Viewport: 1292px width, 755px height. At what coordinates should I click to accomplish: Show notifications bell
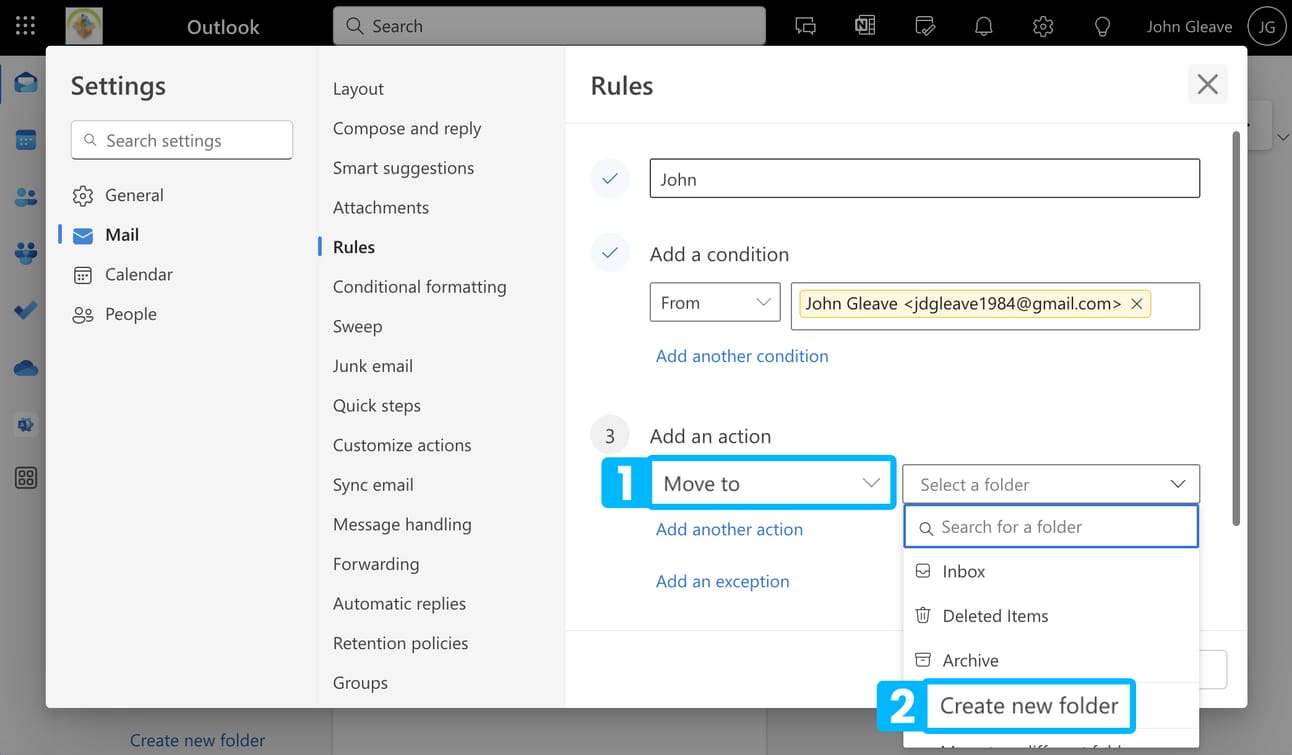pos(984,27)
